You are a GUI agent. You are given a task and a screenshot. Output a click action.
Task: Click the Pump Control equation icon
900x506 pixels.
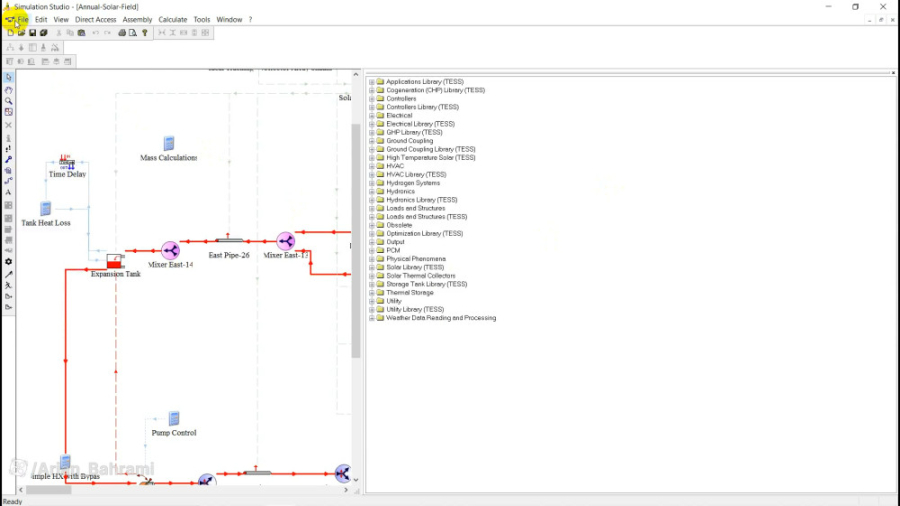174,419
